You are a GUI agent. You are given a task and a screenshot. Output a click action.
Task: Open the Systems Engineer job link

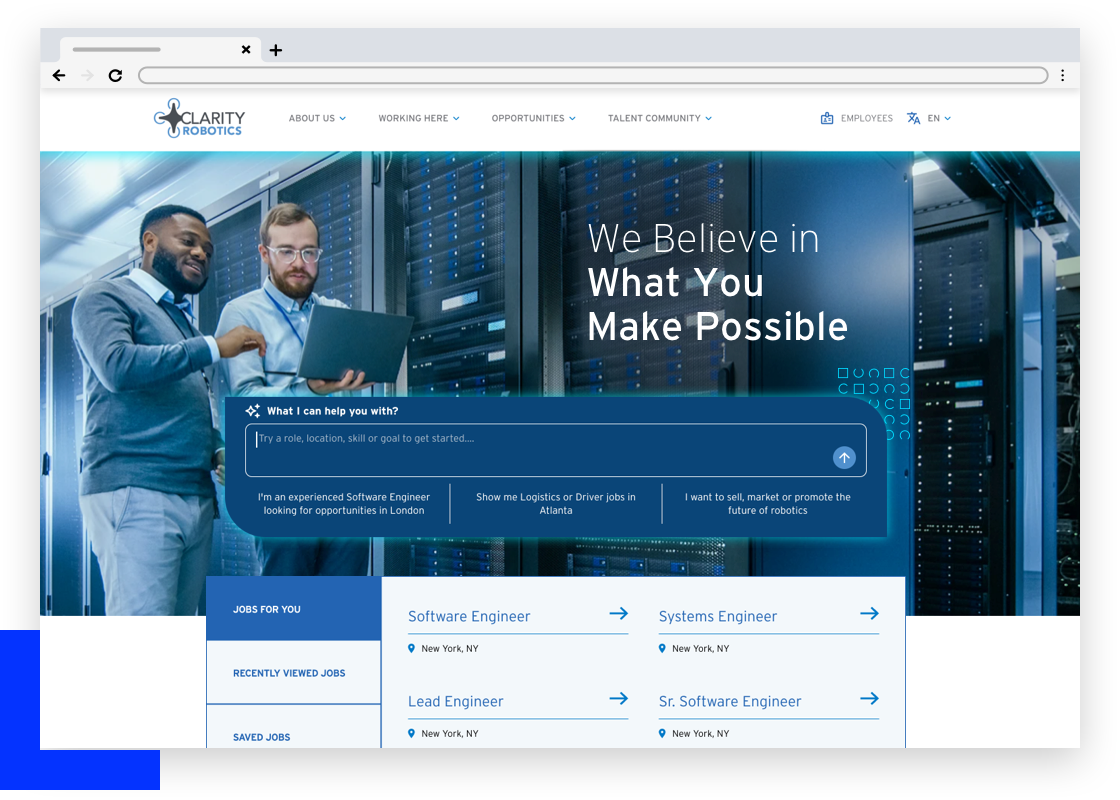coord(718,616)
